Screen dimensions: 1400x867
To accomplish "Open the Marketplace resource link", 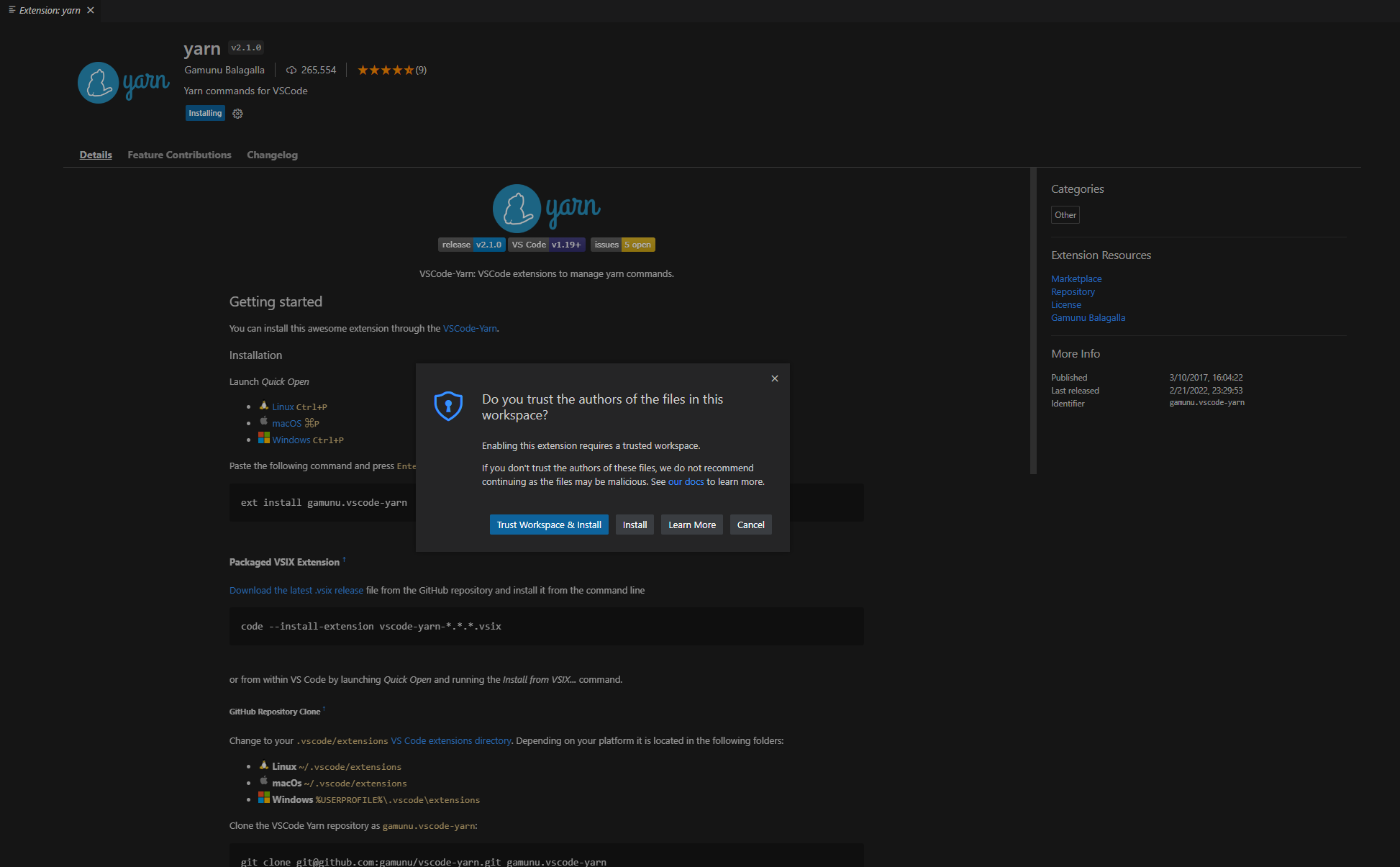I will pos(1076,278).
